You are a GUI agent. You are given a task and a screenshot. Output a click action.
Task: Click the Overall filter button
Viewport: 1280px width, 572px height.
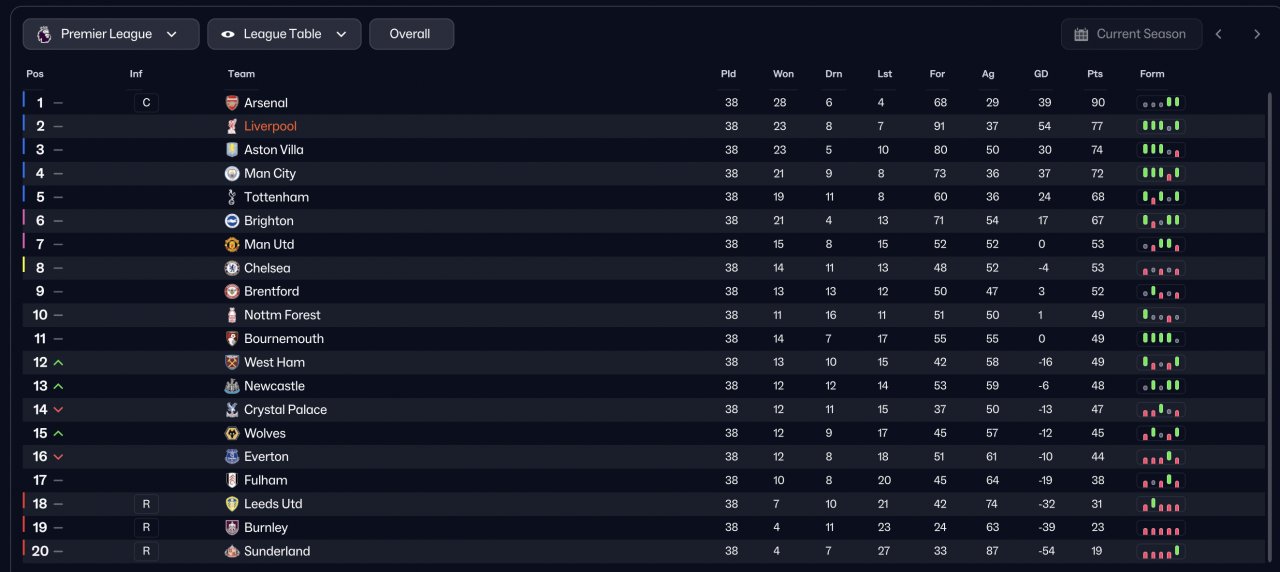[411, 34]
